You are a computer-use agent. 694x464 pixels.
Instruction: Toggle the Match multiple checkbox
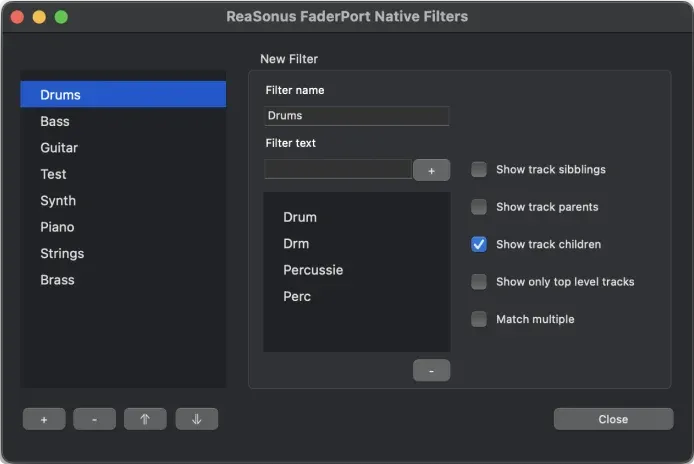(x=479, y=319)
